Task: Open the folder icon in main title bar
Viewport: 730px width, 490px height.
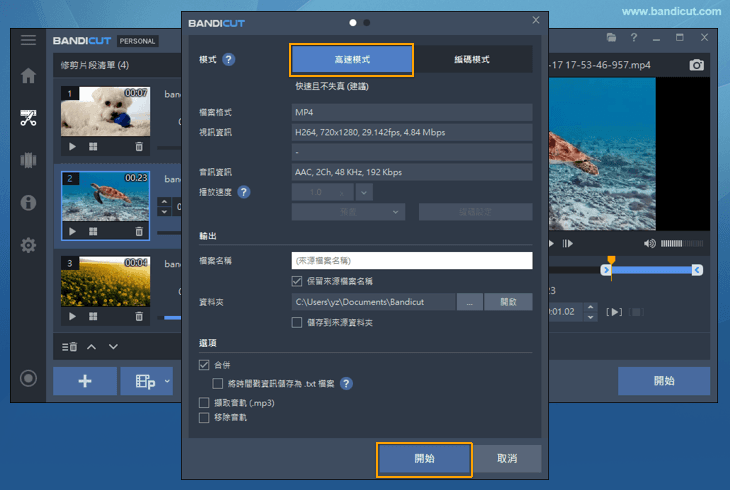Action: click(x=611, y=37)
